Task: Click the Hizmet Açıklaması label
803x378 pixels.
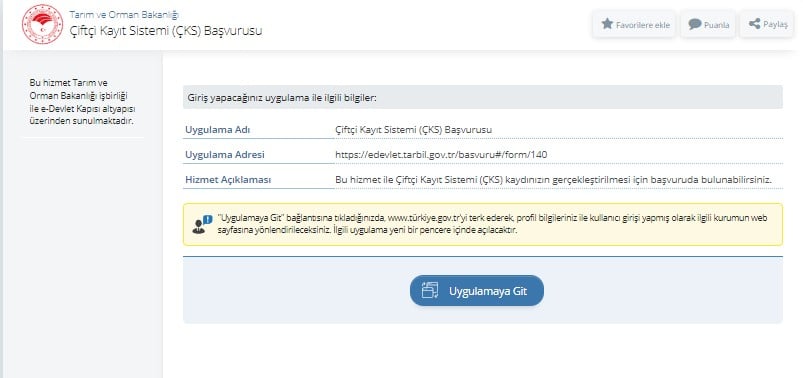Action: point(228,180)
